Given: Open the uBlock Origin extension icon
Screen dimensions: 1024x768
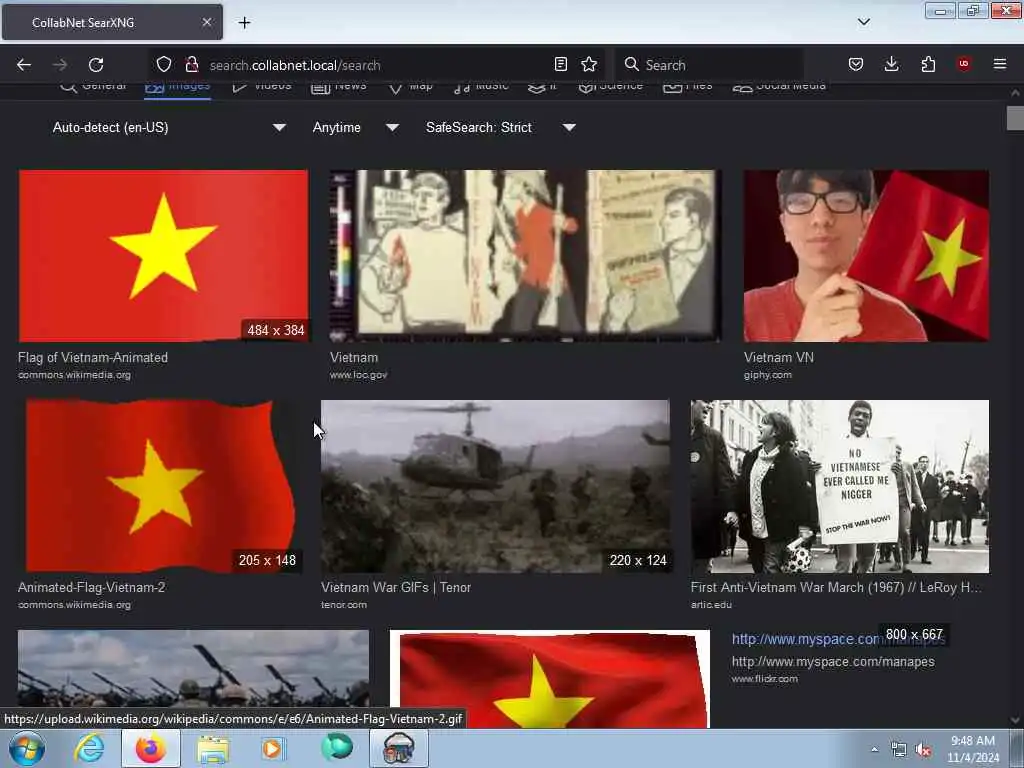Looking at the screenshot, I should tap(963, 64).
